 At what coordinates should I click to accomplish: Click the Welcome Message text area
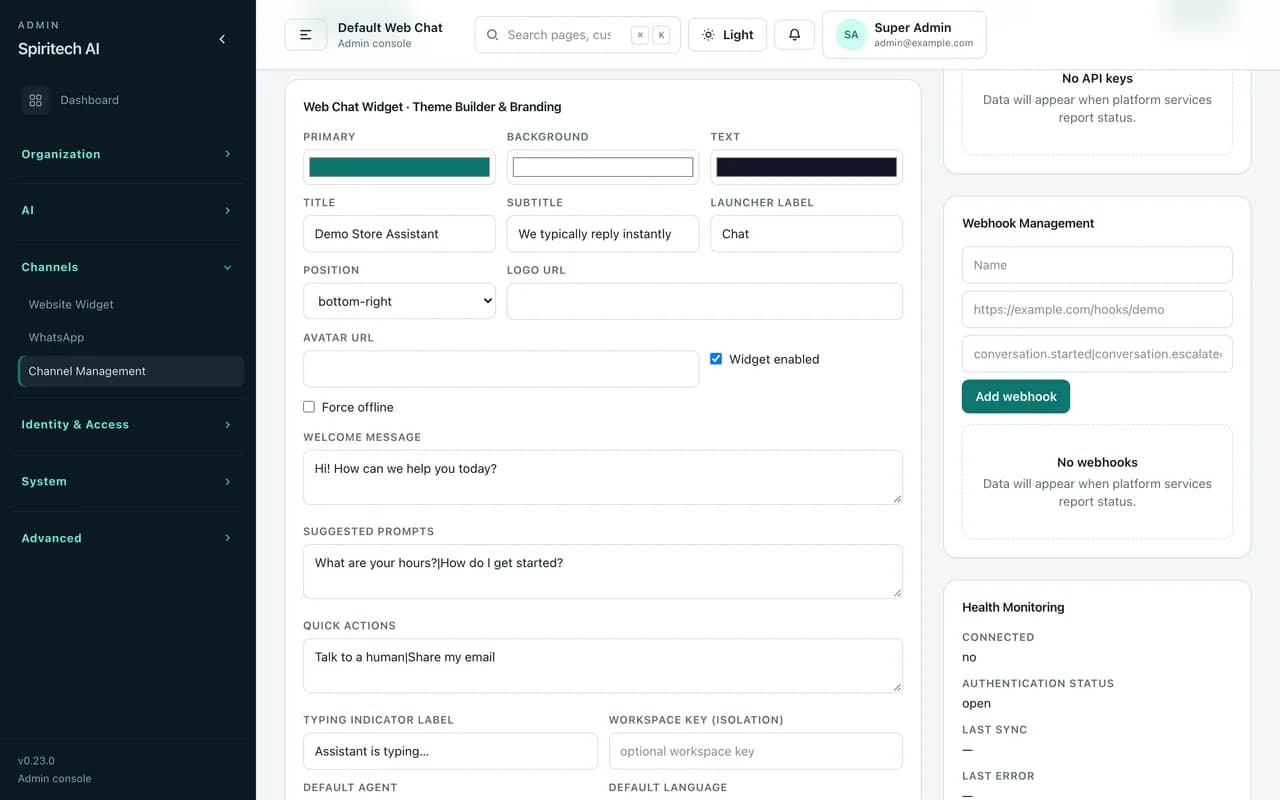point(603,477)
